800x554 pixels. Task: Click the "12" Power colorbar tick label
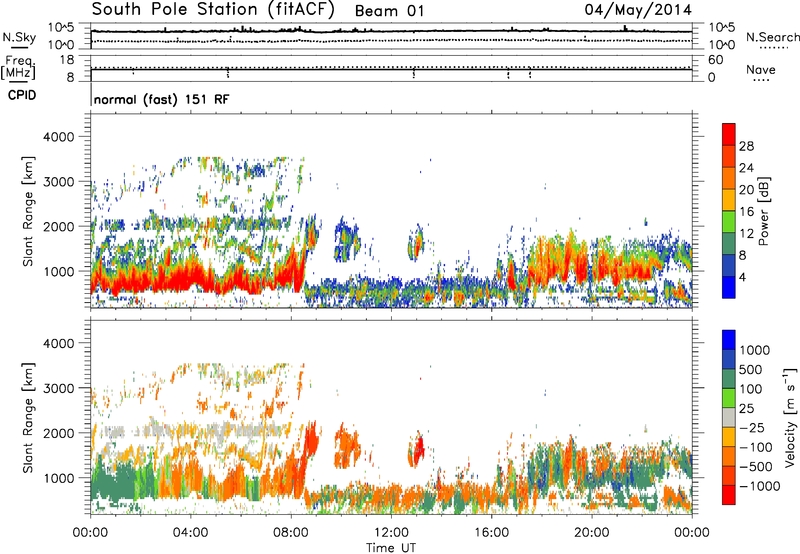746,234
